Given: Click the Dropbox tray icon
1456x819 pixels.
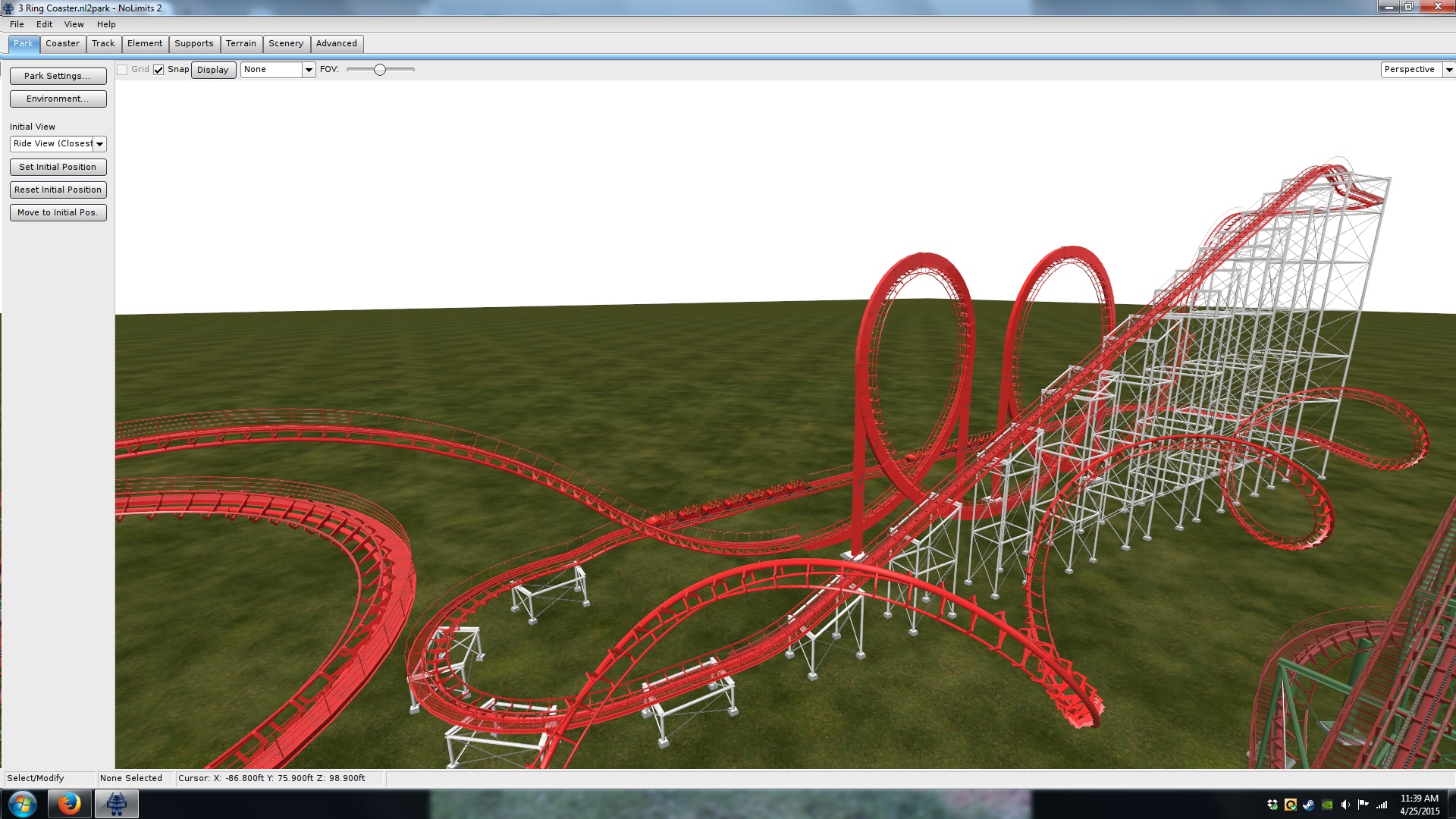Looking at the screenshot, I should pyautogui.click(x=1272, y=805).
